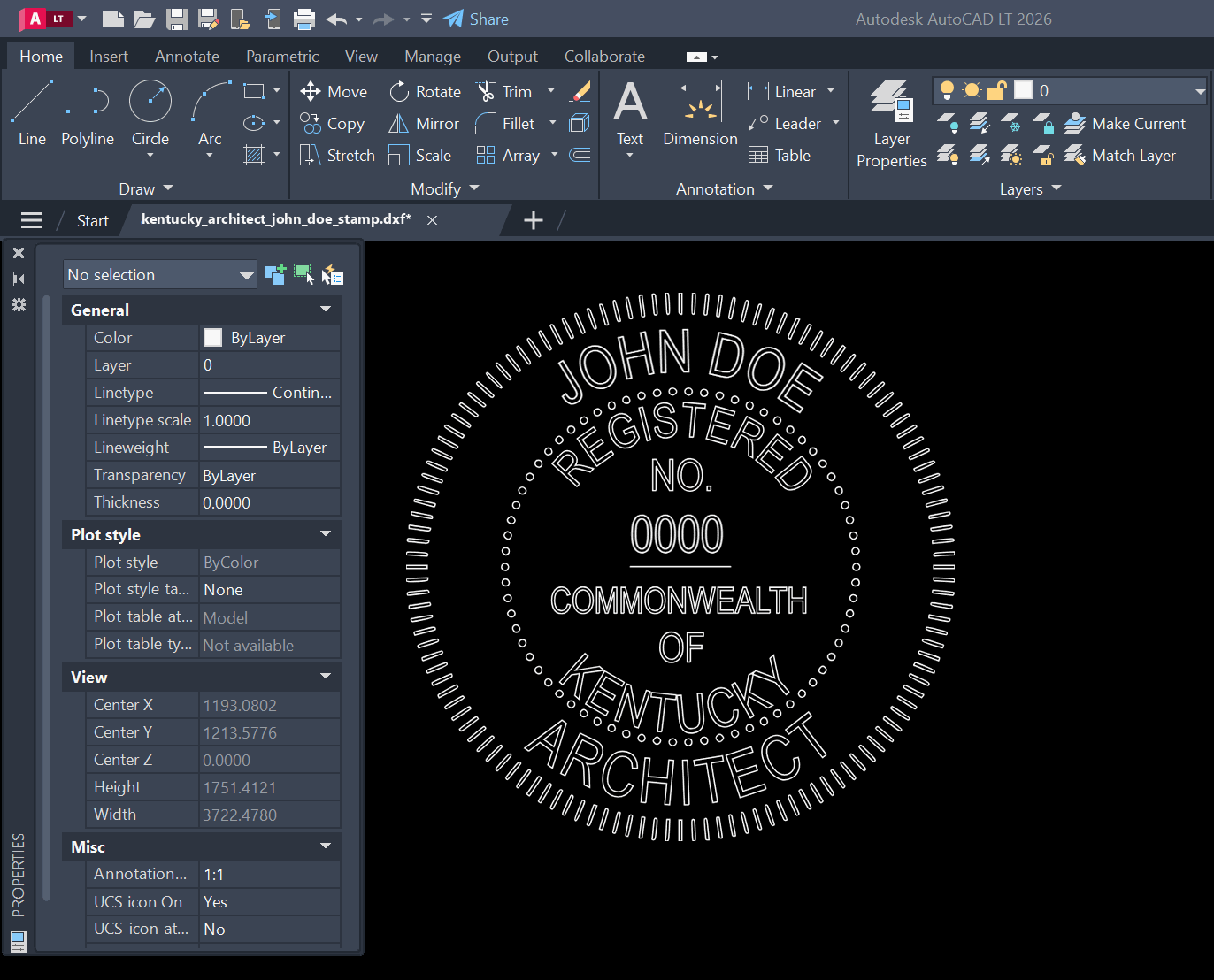
Task: Expand the Annotation panel
Action: 724,188
